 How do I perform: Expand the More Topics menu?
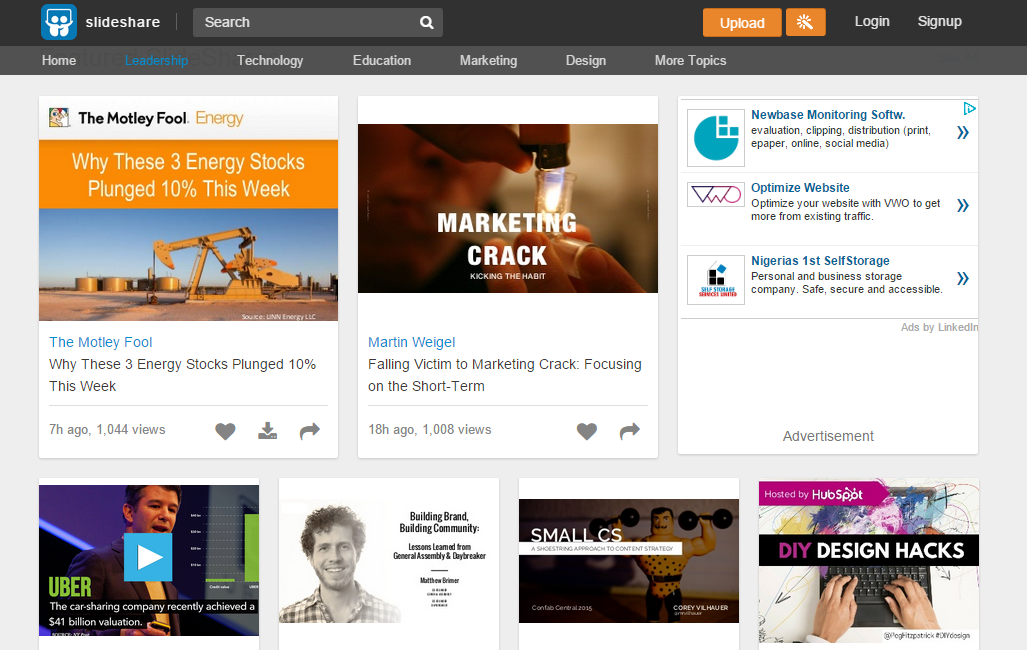[x=690, y=60]
